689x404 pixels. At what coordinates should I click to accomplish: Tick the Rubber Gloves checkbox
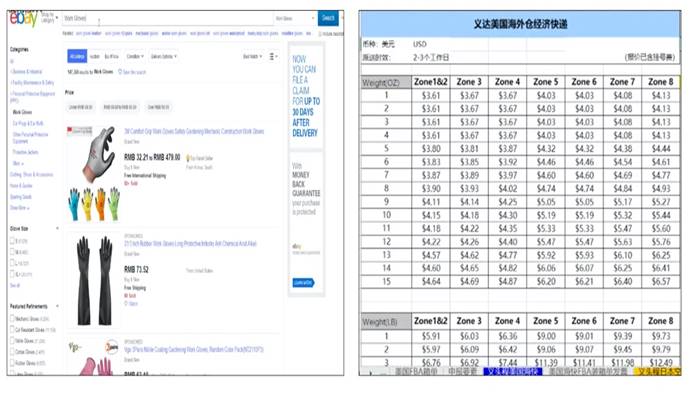coord(12,363)
